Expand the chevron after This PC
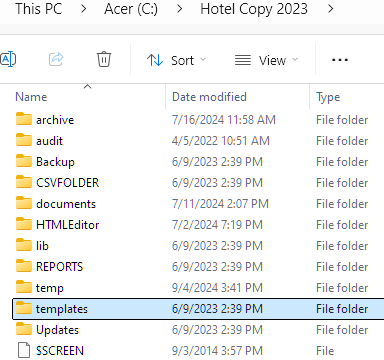The image size is (384, 360). click(84, 9)
